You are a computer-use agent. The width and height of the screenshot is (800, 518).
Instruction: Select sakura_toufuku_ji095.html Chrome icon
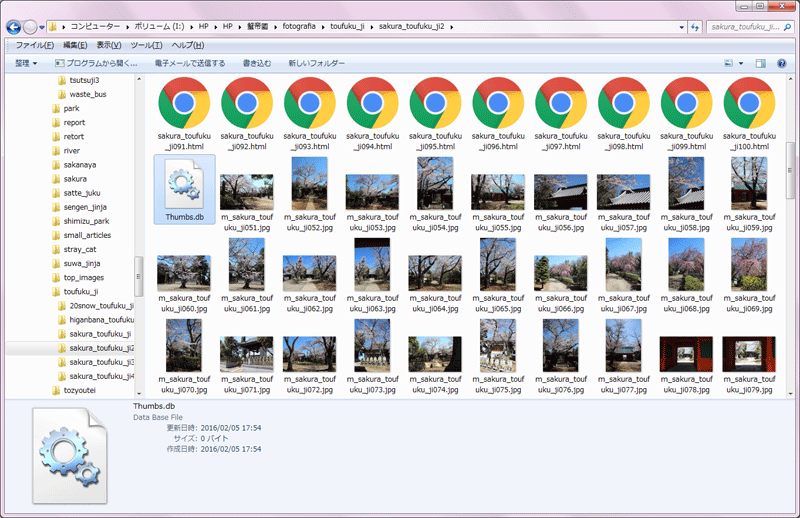coord(435,103)
